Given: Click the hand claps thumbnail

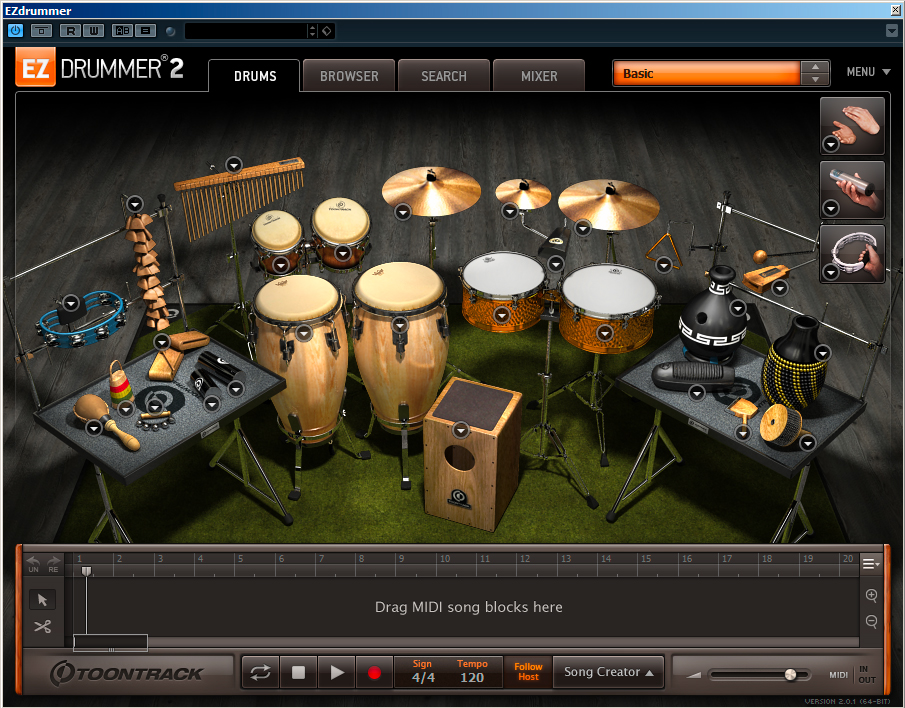Looking at the screenshot, I should 852,125.
